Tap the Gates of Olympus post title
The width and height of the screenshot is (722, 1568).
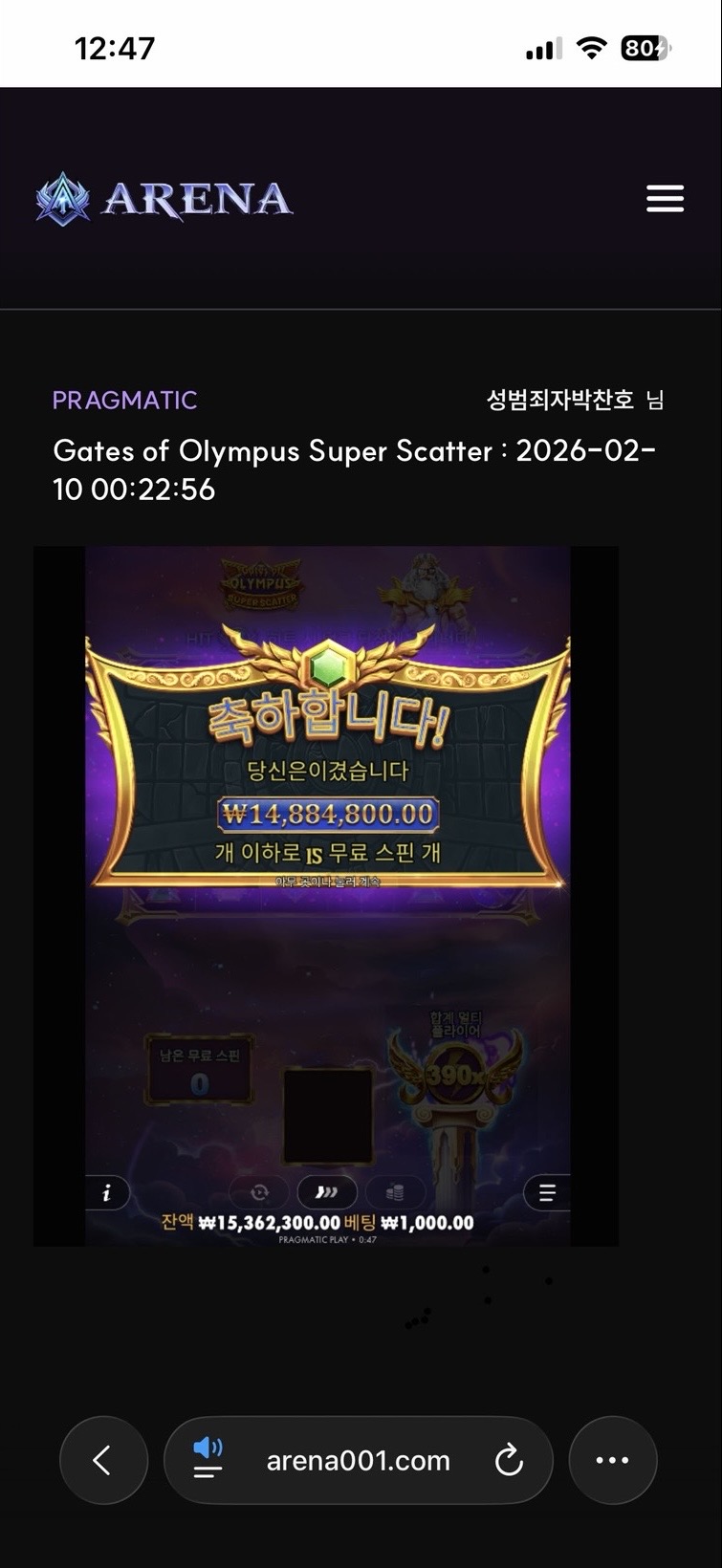[x=354, y=469]
